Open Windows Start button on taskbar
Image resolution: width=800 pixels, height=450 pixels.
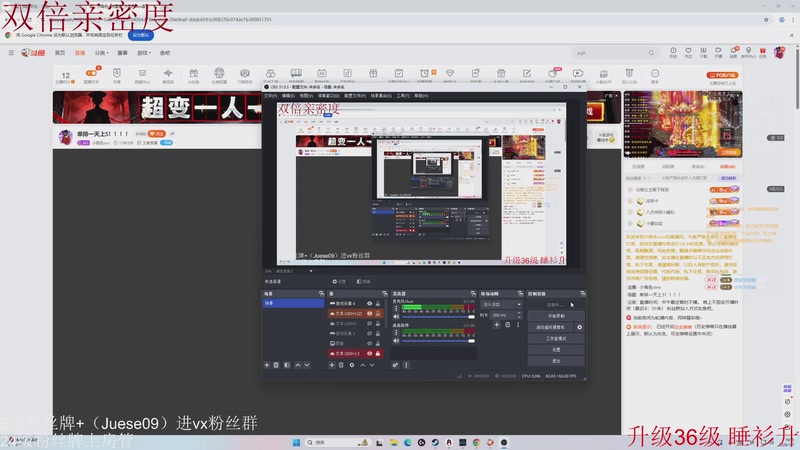[x=296, y=442]
